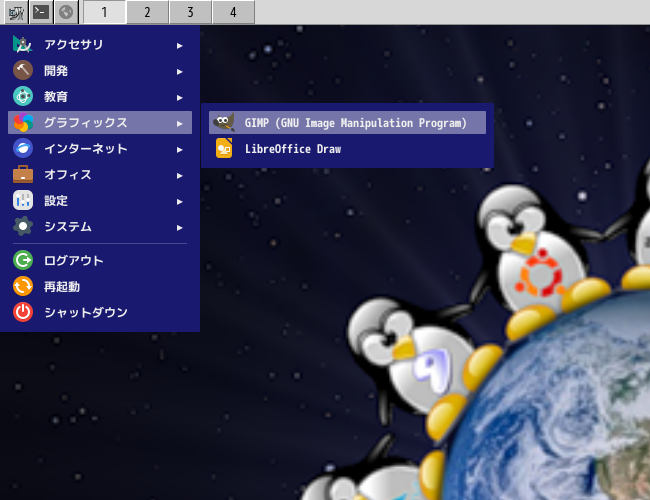The width and height of the screenshot is (650, 500).
Task: Choose ログアウト from the menu
Action: (x=100, y=261)
